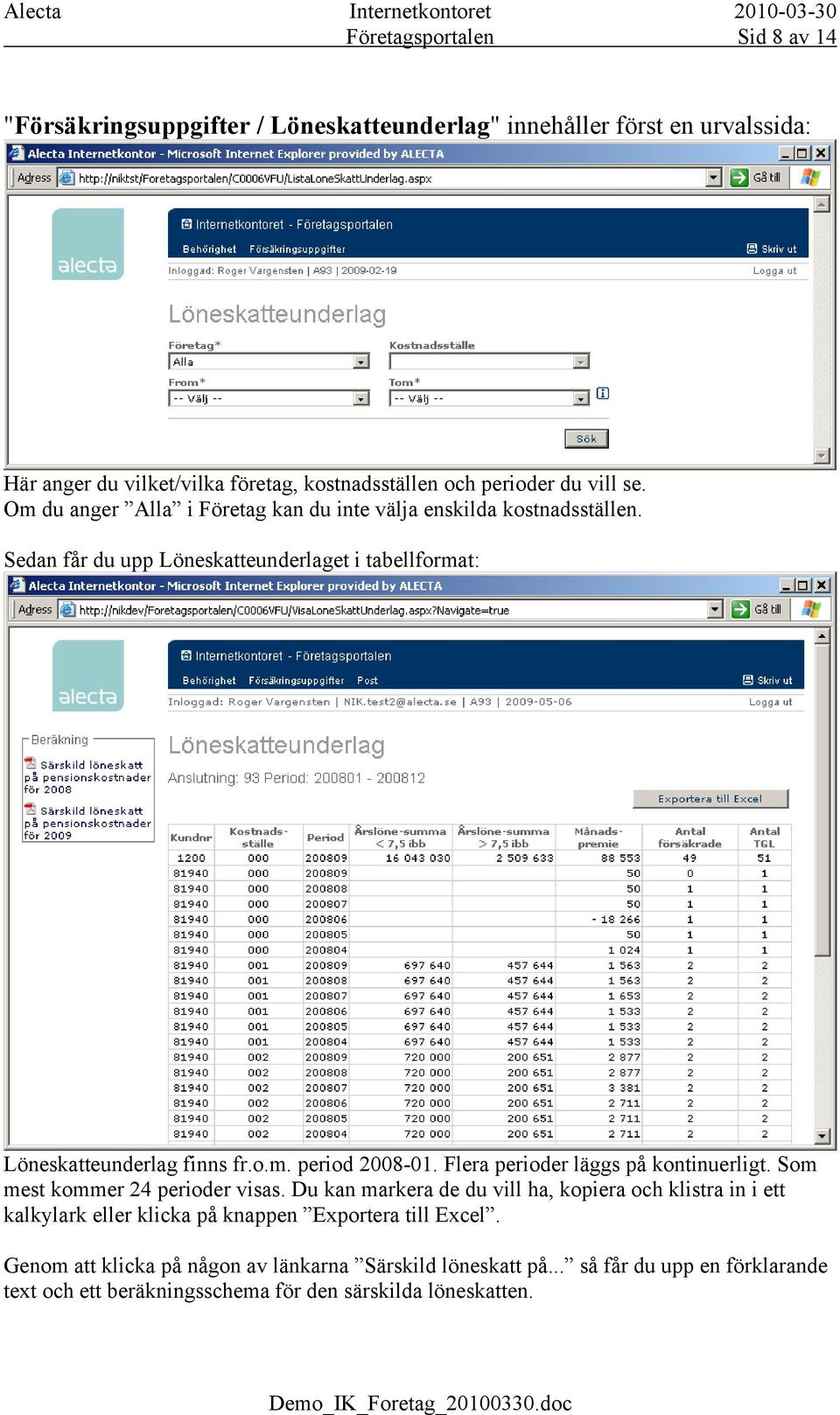This screenshot has height=1415, width=840.
Task: Open Behörighet menu in the lower window
Action: (x=209, y=681)
